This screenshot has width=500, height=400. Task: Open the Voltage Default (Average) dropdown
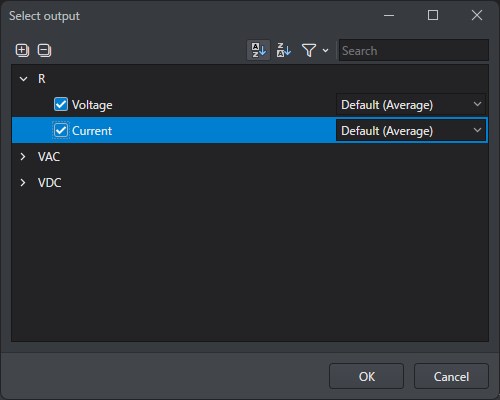pos(411,105)
